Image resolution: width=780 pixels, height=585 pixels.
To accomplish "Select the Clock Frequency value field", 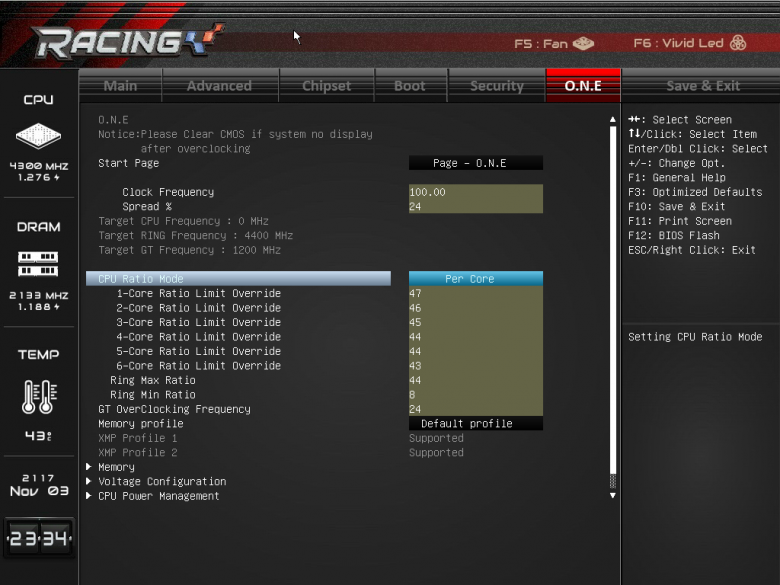I will (476, 192).
